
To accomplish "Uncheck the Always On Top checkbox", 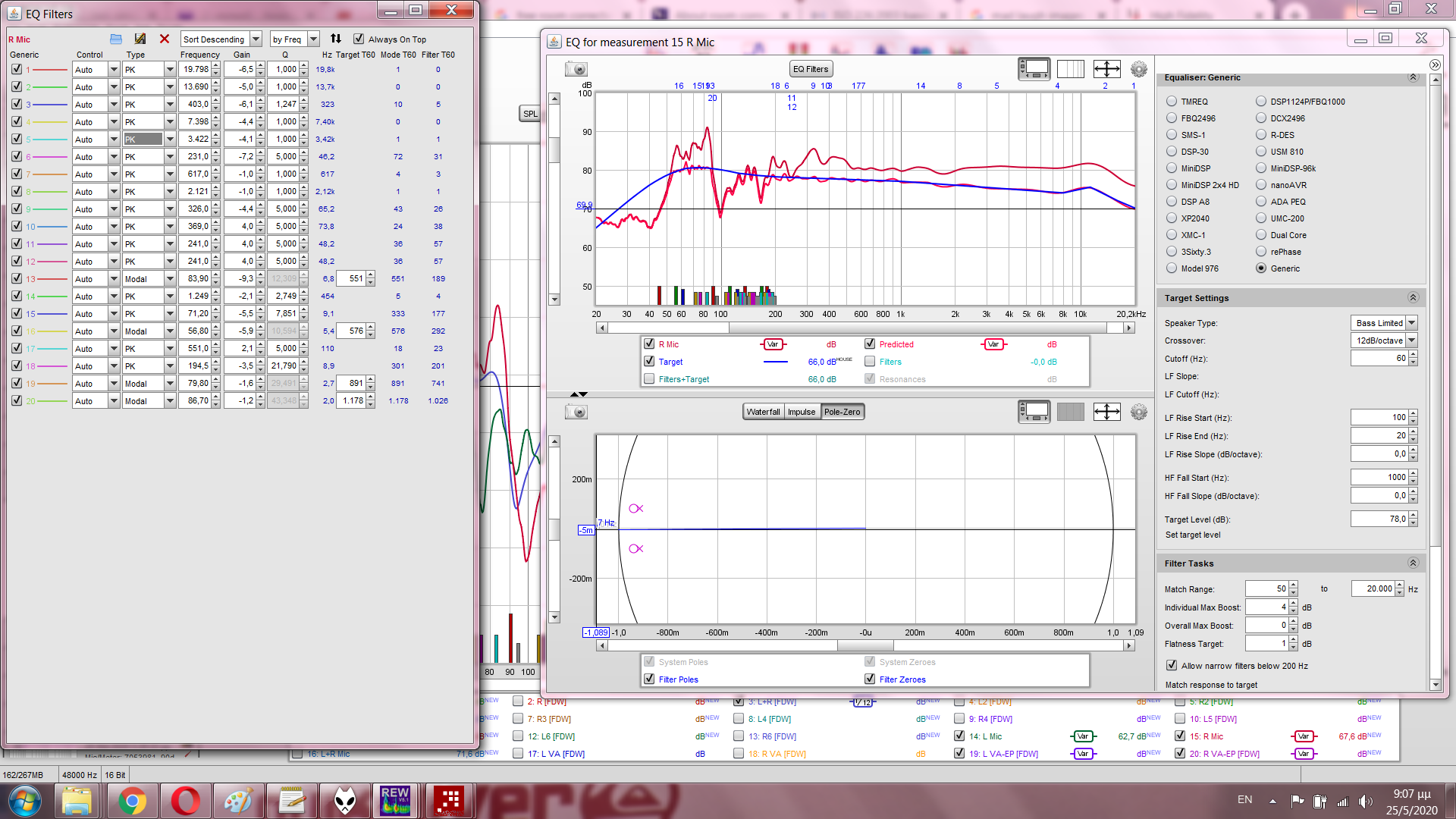I will (x=359, y=39).
